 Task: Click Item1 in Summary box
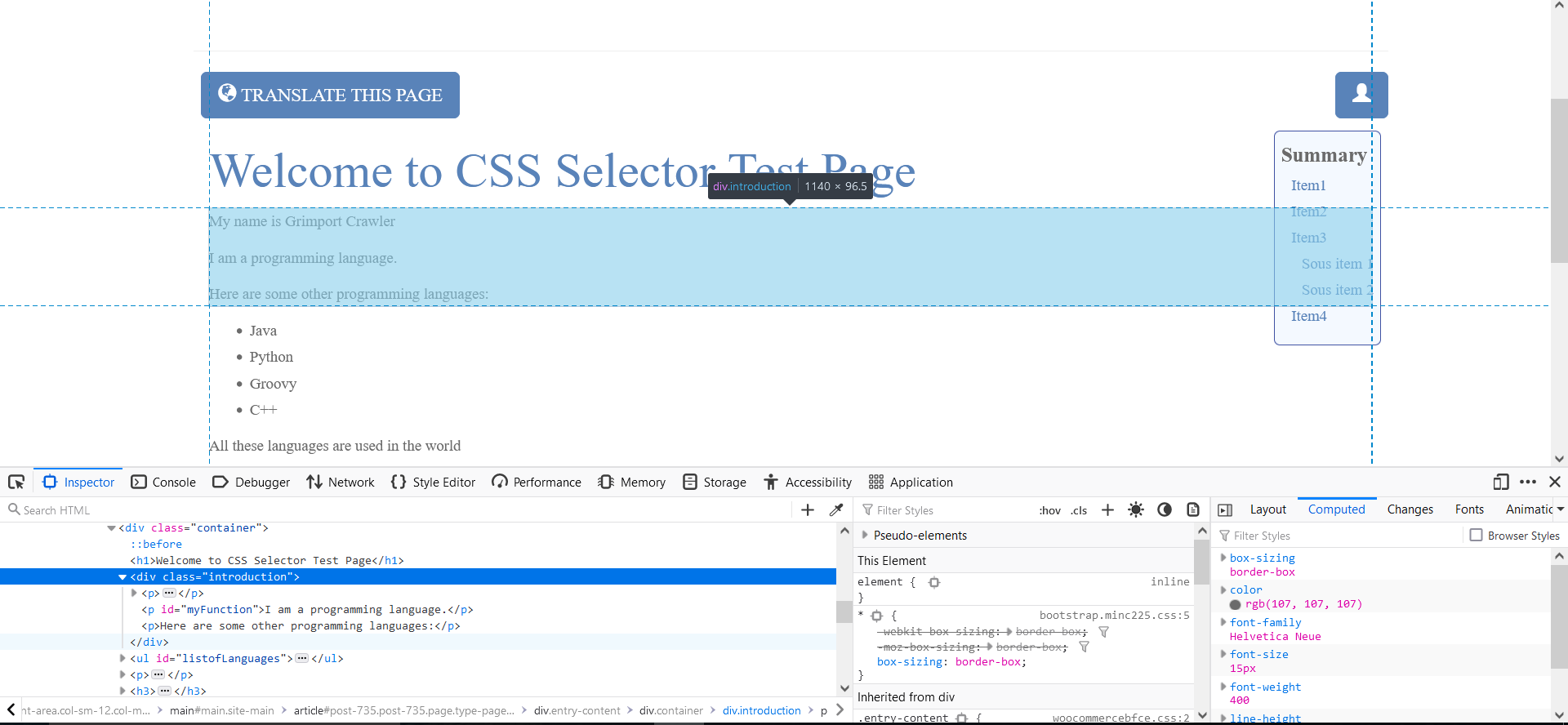(1308, 185)
